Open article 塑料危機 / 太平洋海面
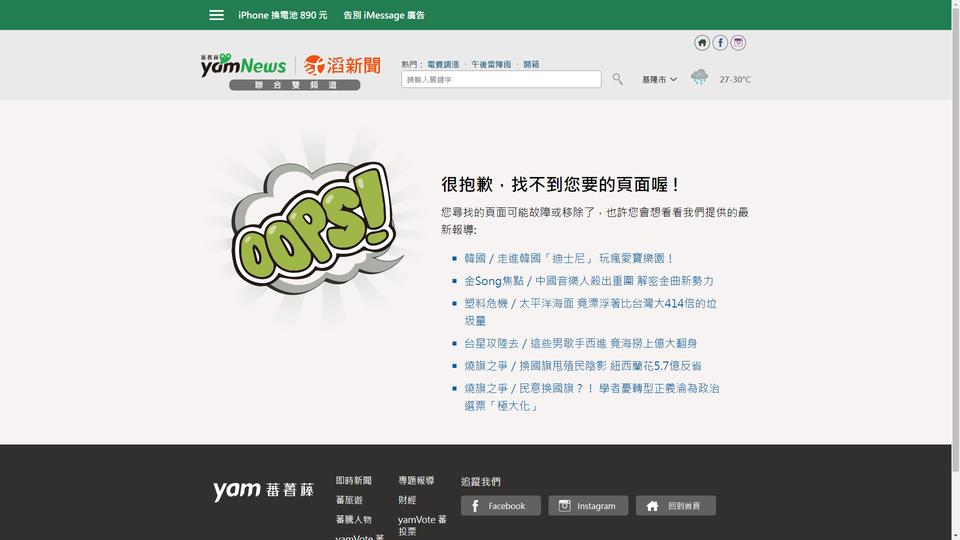 (590, 312)
